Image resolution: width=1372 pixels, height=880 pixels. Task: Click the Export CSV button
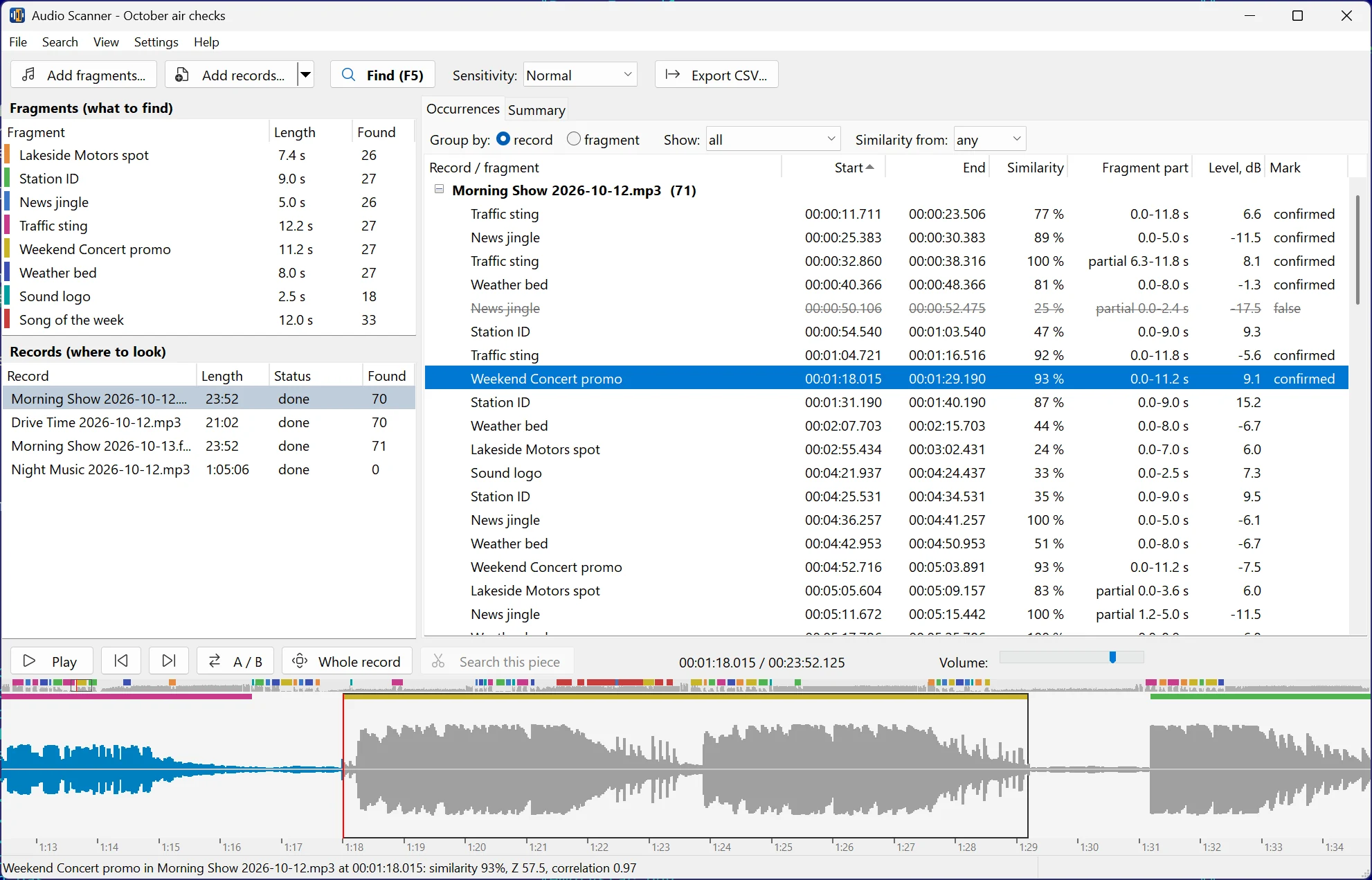(x=716, y=75)
